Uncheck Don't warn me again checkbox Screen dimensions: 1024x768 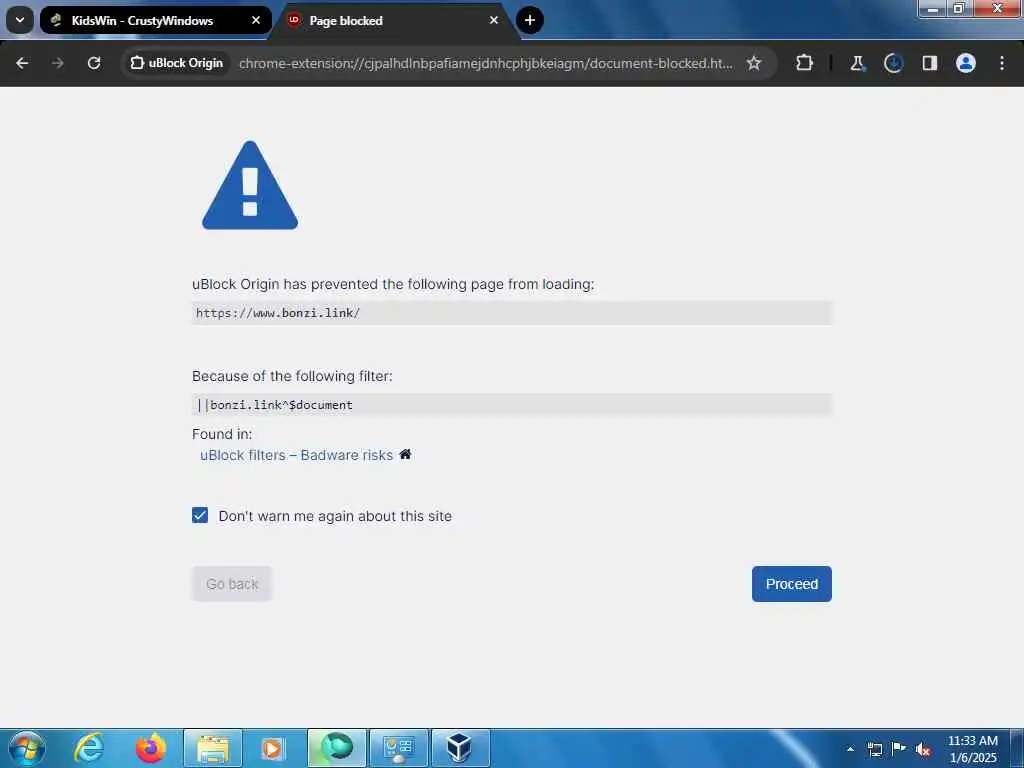pos(200,515)
